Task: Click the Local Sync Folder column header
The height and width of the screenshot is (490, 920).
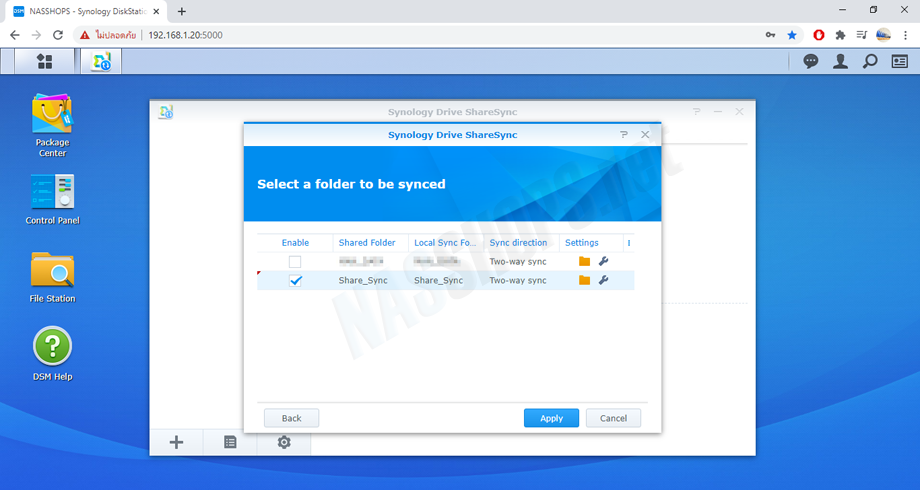Action: tap(445, 243)
